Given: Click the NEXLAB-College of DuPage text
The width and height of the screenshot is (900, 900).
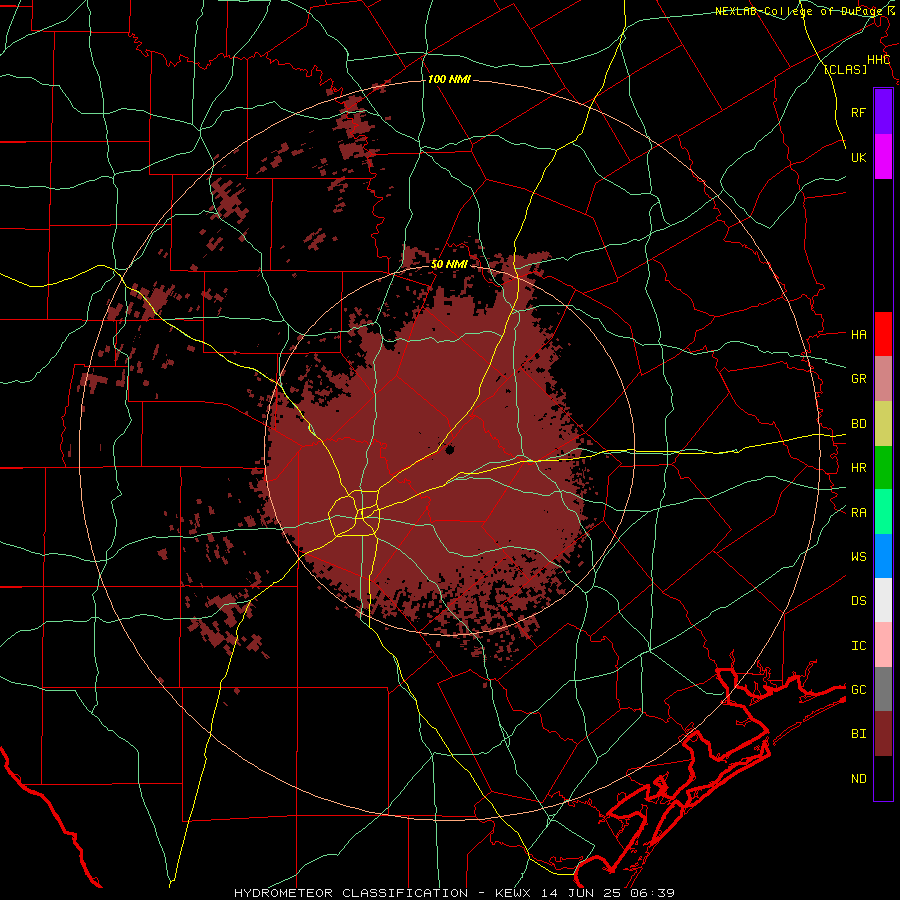Looking at the screenshot, I should click(798, 11).
